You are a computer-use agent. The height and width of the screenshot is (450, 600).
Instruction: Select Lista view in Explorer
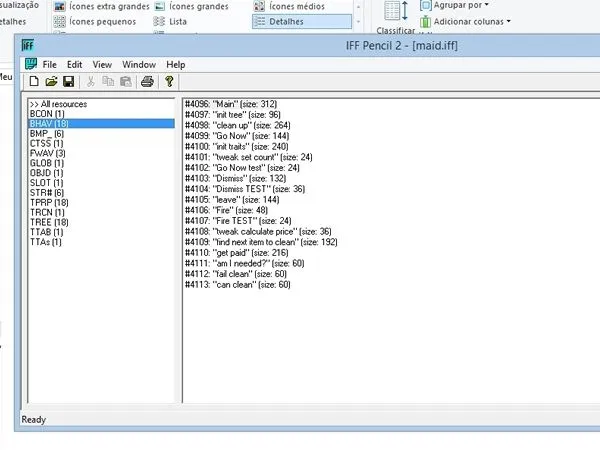coord(170,21)
